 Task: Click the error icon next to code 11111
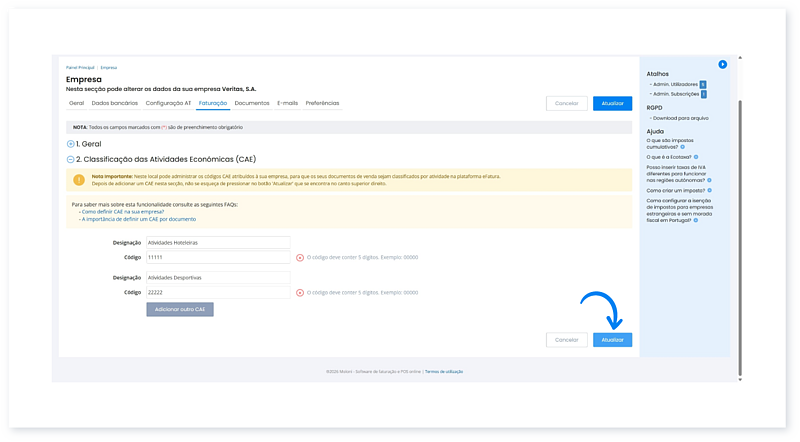point(300,257)
